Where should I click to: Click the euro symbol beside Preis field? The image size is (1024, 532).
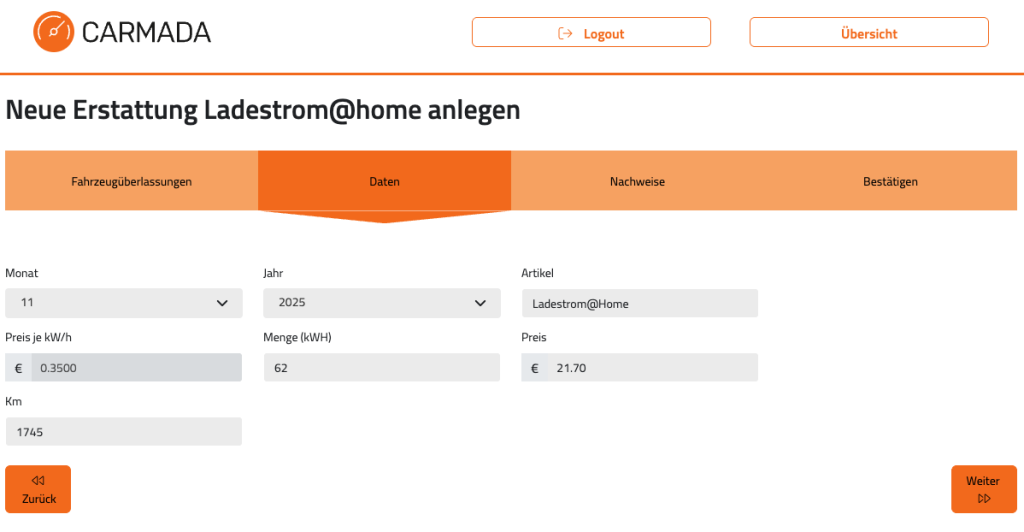[x=534, y=368]
